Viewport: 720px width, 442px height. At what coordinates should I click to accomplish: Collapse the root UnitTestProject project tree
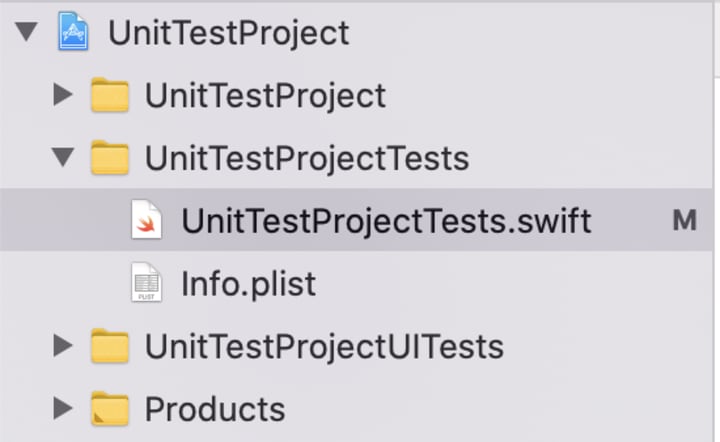tap(27, 32)
